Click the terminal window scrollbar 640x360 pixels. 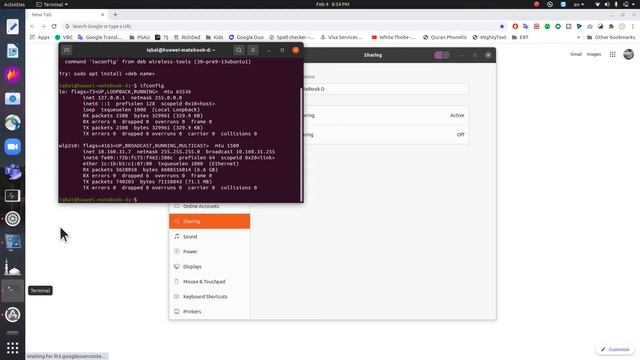(x=302, y=143)
